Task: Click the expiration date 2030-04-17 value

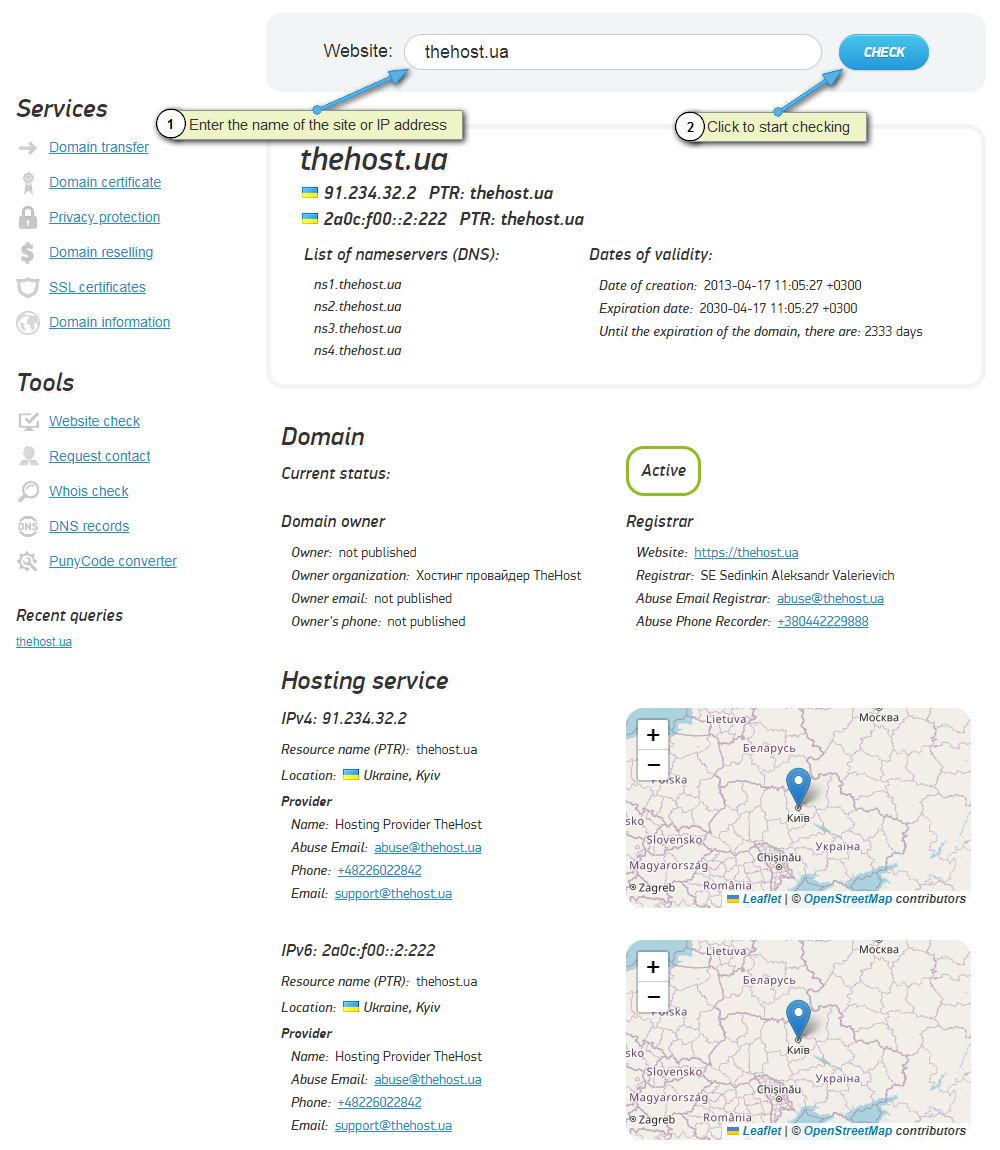Action: tap(778, 309)
